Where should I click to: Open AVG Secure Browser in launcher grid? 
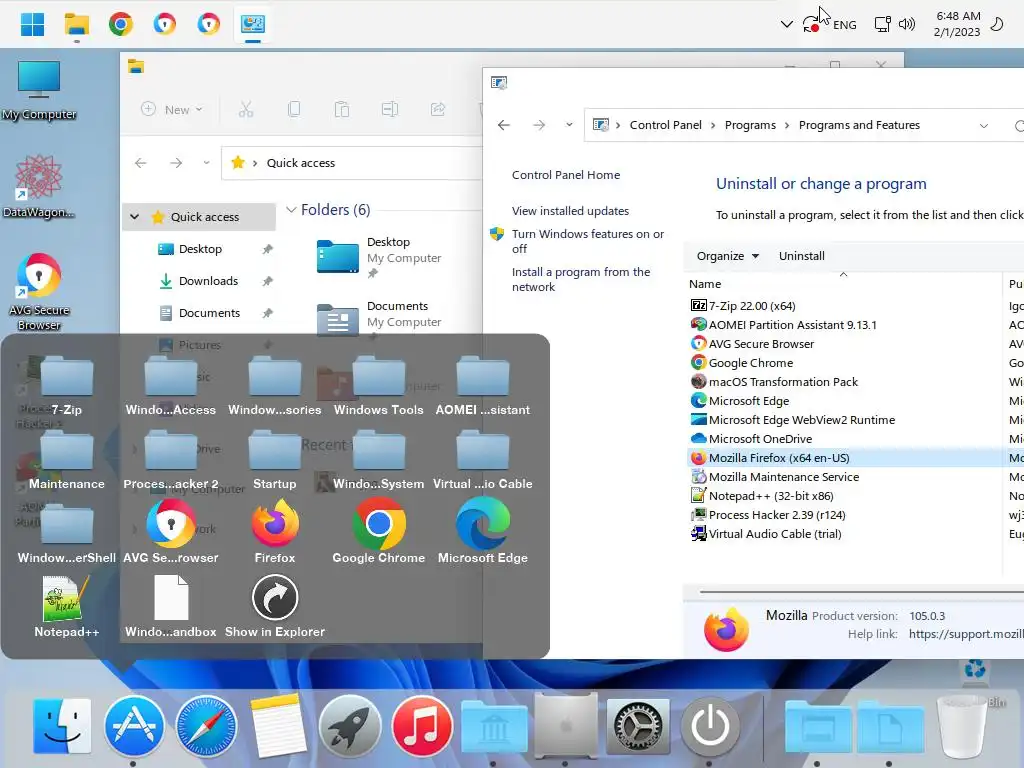click(x=170, y=532)
